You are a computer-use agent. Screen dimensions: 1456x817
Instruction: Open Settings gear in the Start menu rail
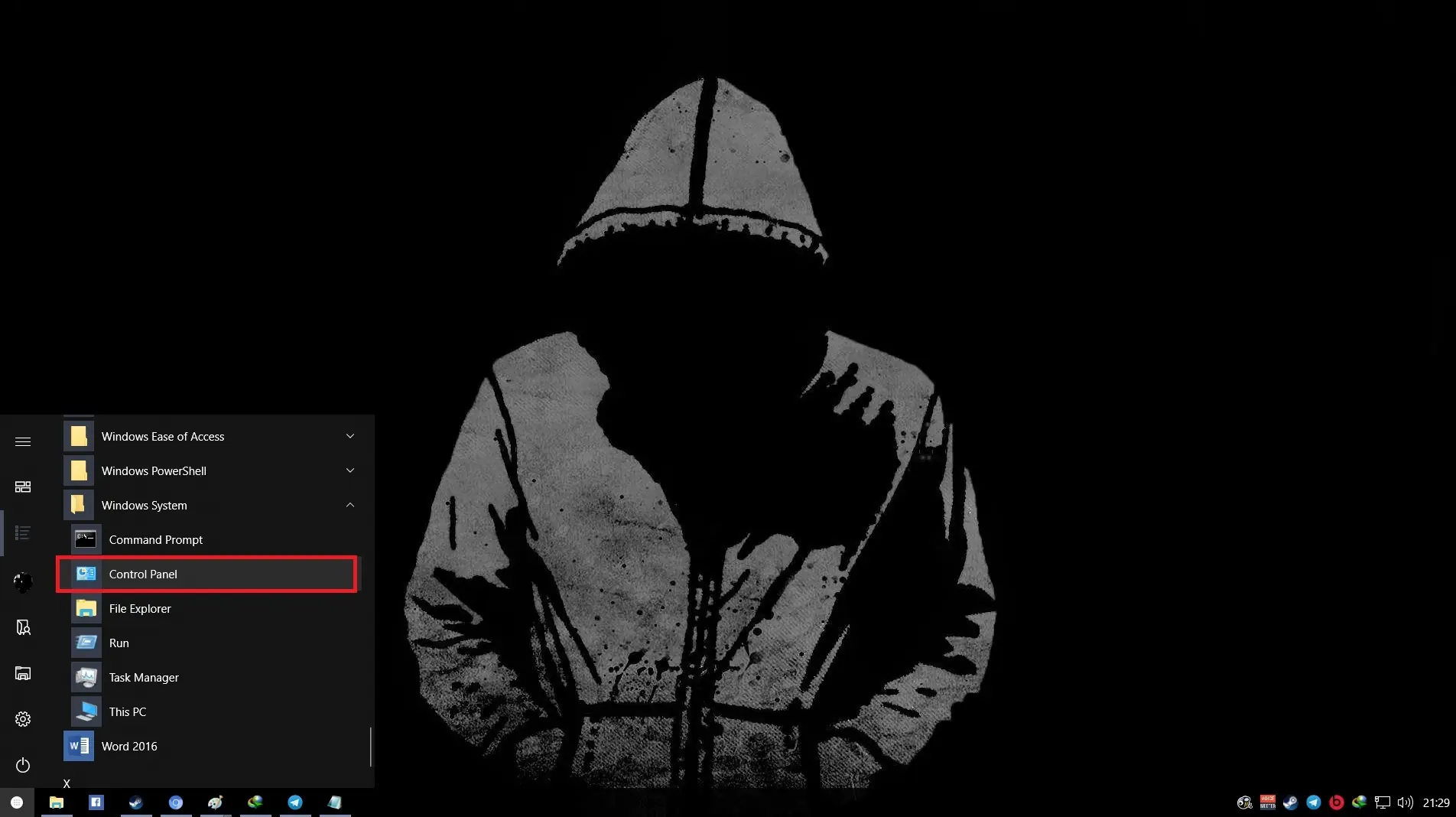pos(23,719)
